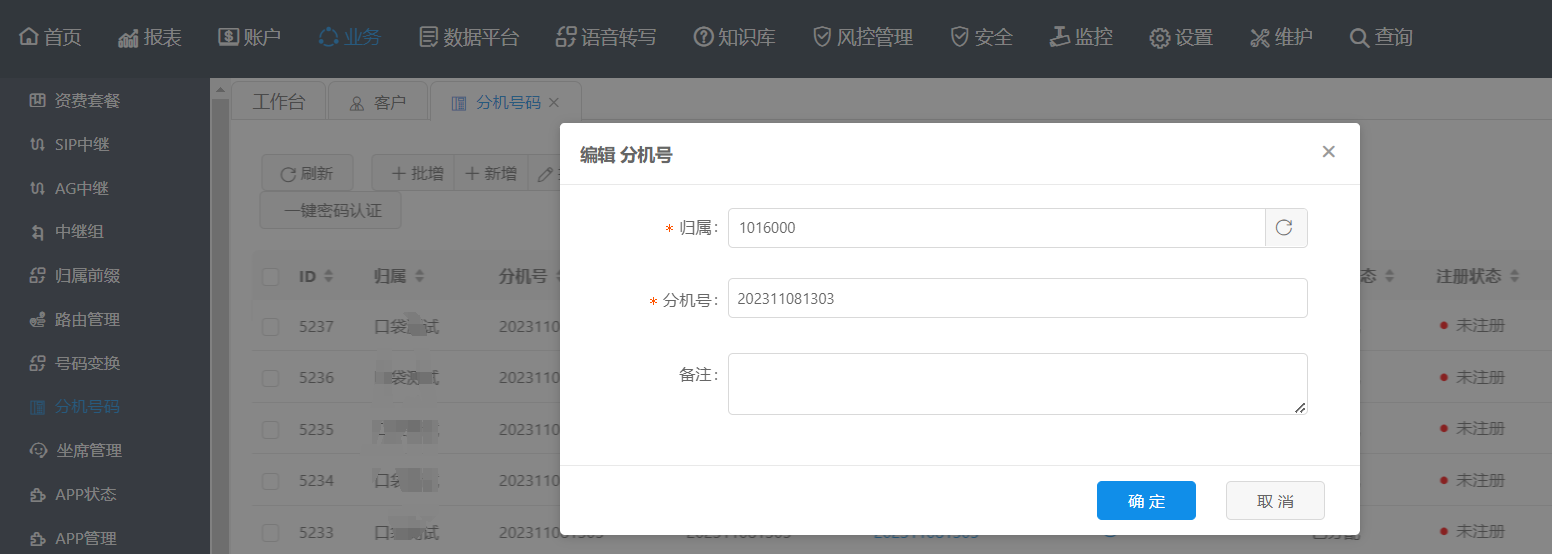Sort by 归属 column sort arrows
The width and height of the screenshot is (1552, 554).
(x=419, y=277)
